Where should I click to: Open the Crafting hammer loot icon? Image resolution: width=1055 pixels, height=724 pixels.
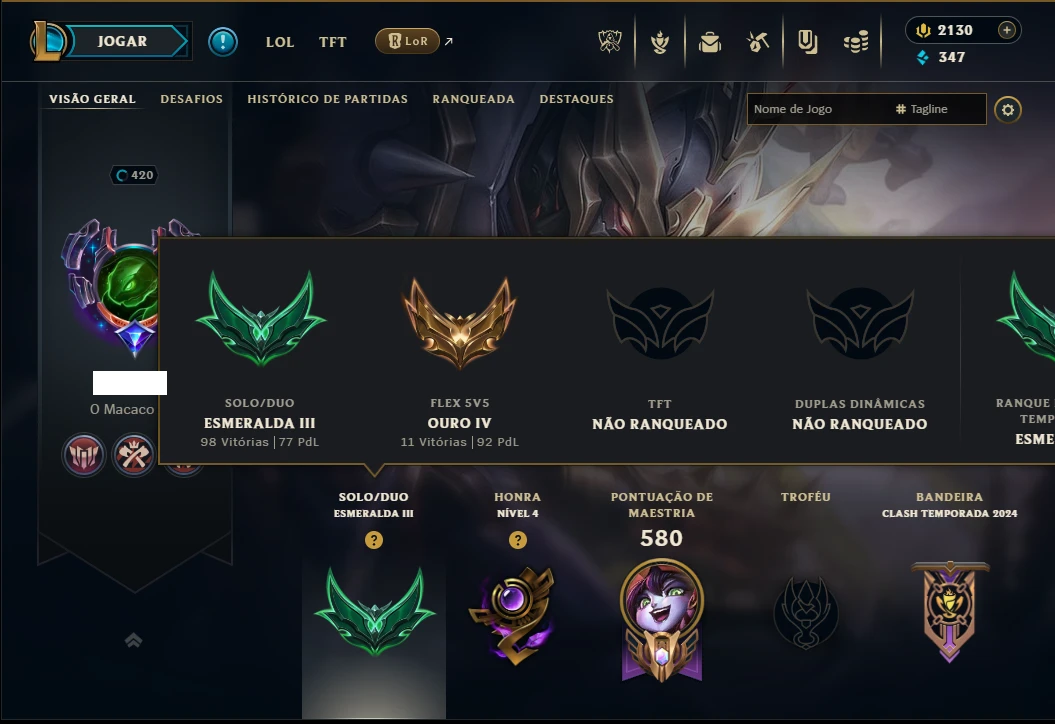coord(758,42)
